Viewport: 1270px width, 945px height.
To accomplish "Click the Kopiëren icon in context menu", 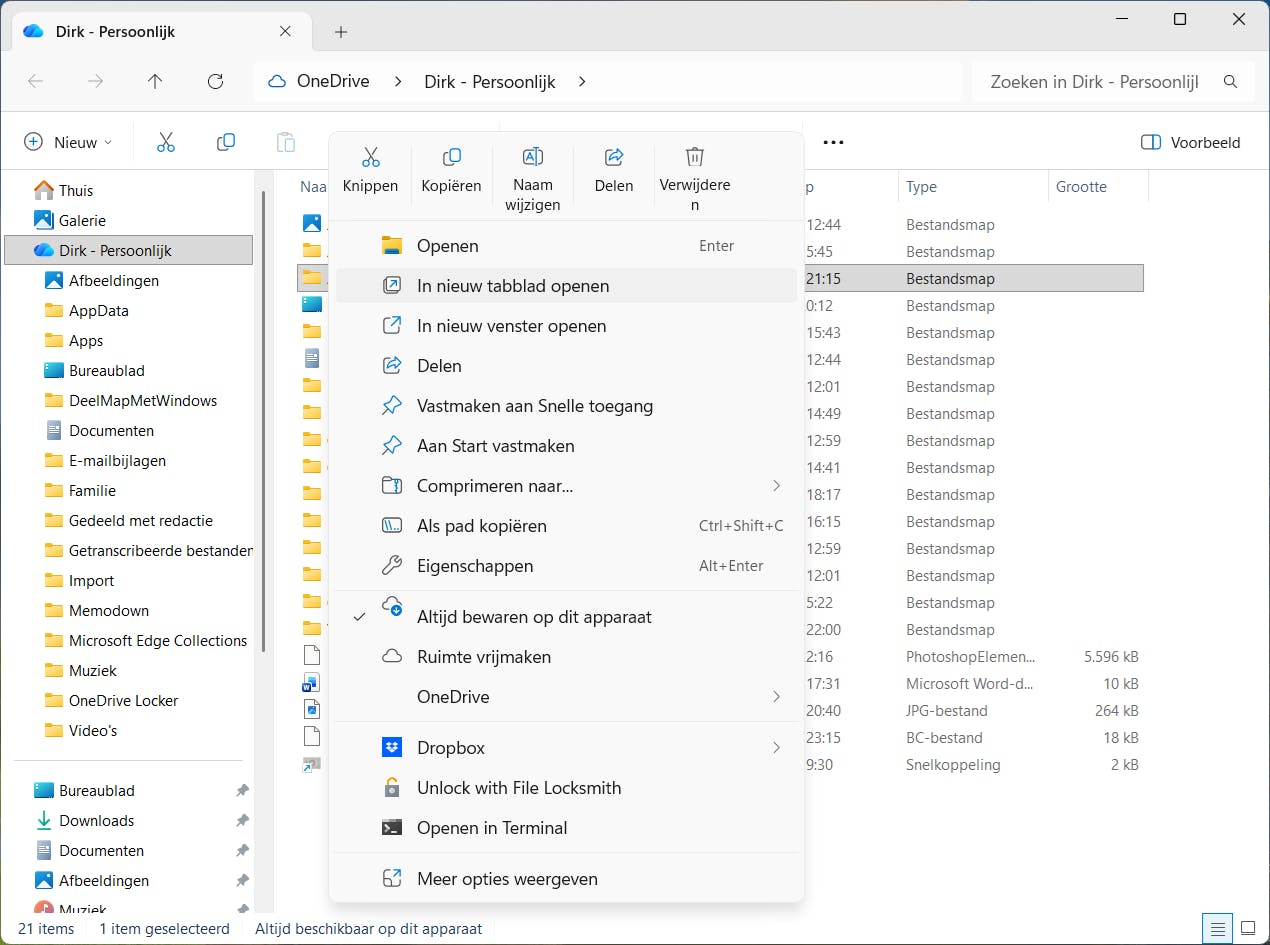I will click(451, 157).
